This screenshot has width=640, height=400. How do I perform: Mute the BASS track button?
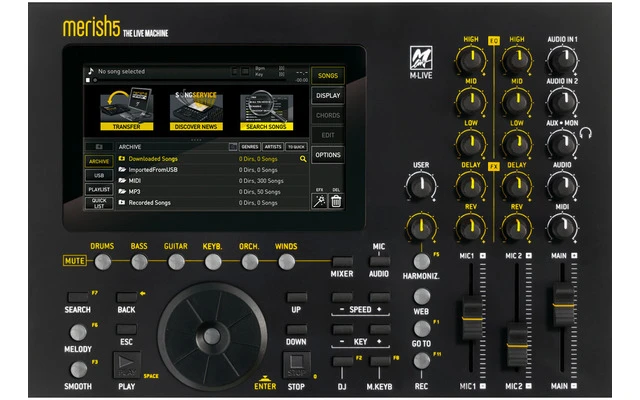coord(139,262)
